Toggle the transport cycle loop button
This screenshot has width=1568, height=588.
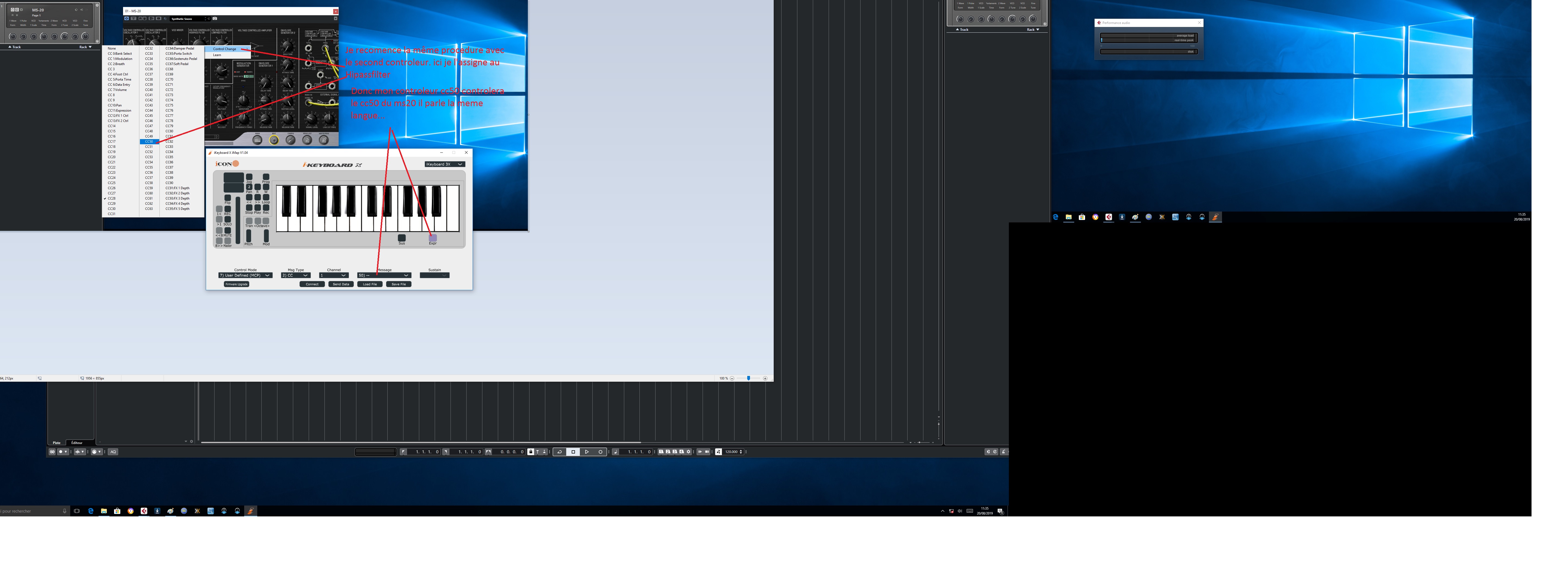(x=559, y=452)
